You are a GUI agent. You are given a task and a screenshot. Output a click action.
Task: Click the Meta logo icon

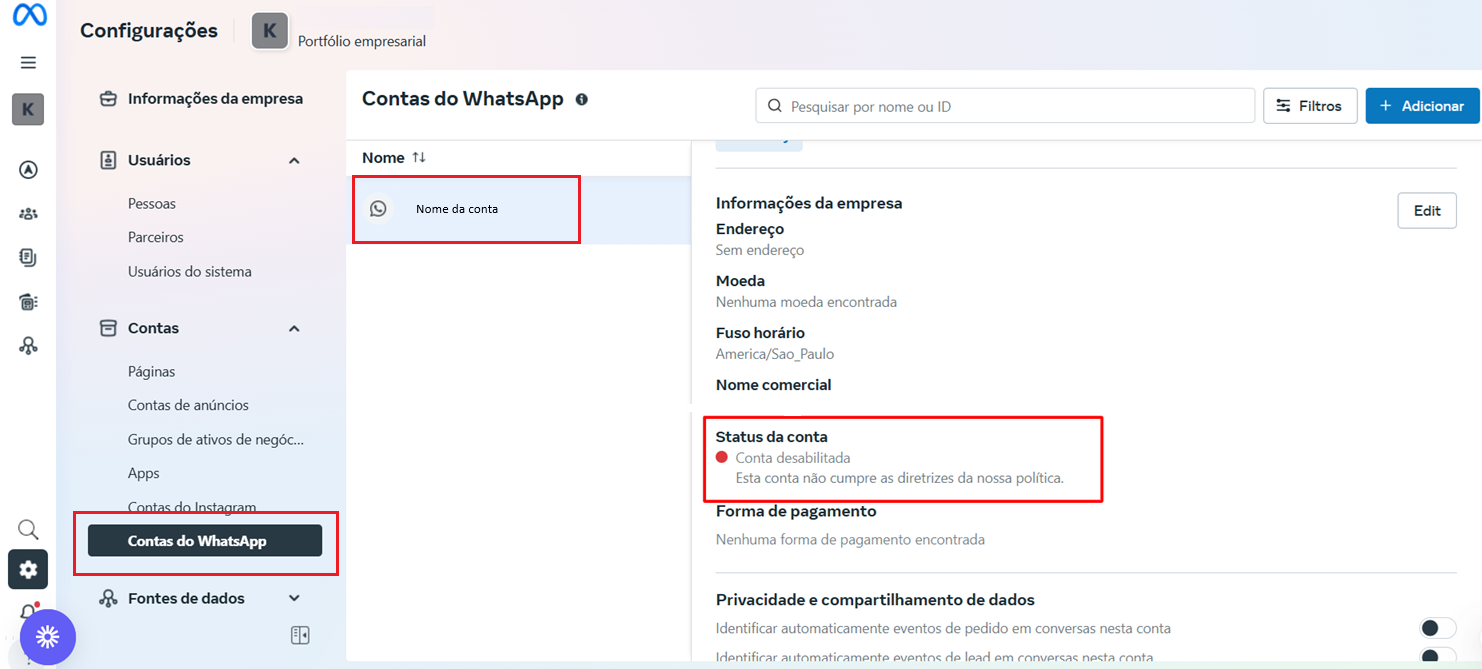[27, 17]
